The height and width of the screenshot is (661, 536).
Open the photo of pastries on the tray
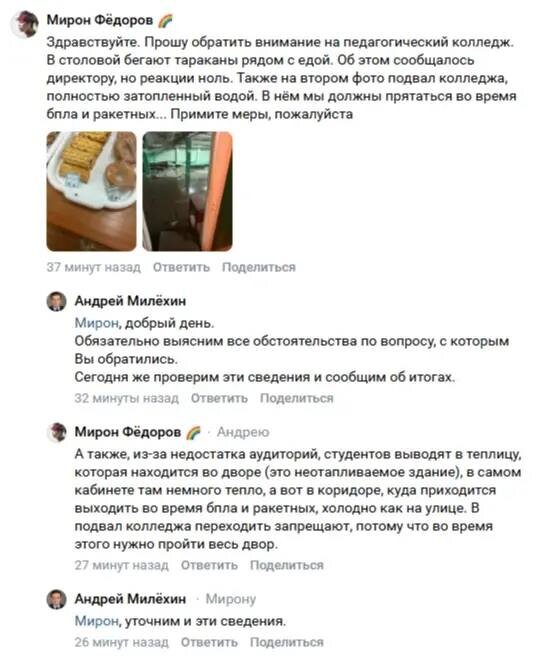pos(92,191)
